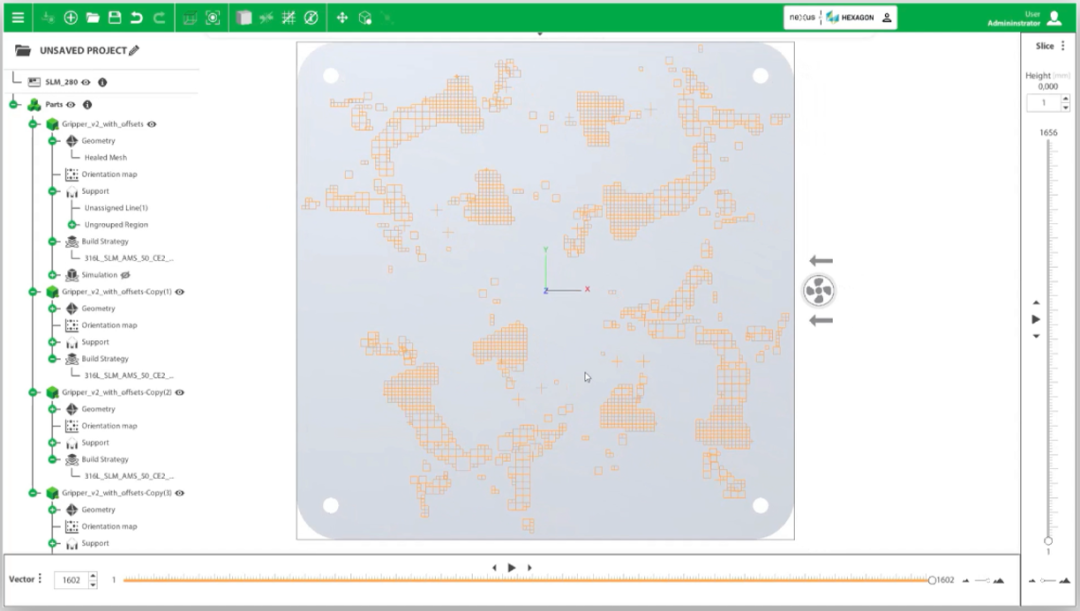This screenshot has height=611, width=1080.
Task: Select the Orientation map item under Copy(2)
Action: tap(109, 426)
